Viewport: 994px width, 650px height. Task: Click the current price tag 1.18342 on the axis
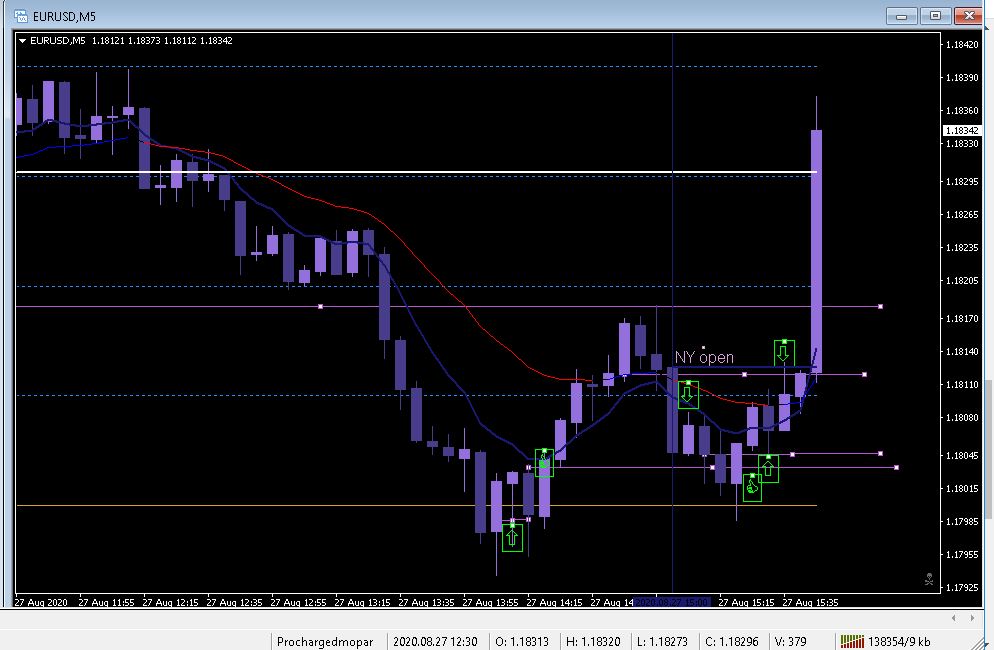[962, 130]
